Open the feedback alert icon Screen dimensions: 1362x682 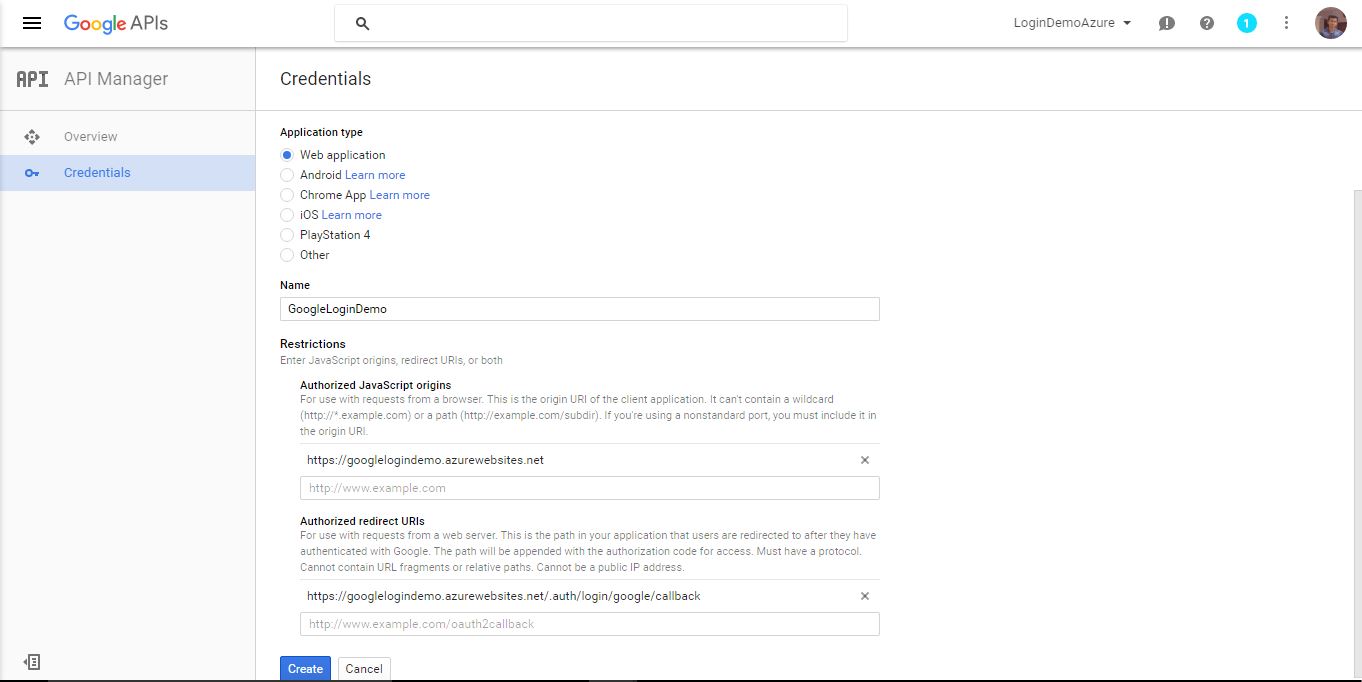coord(1166,23)
